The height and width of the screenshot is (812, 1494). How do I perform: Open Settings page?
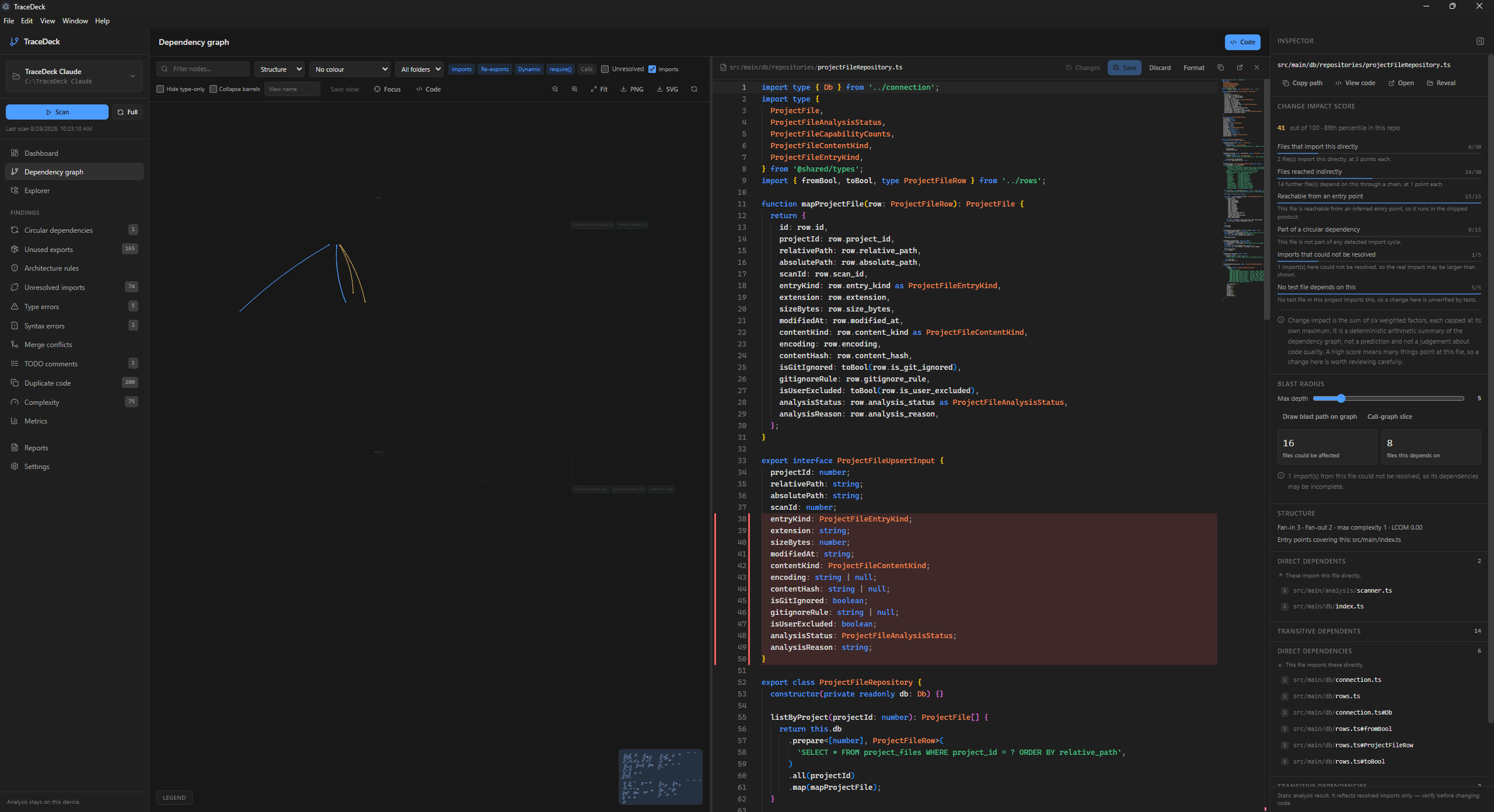(x=74, y=466)
